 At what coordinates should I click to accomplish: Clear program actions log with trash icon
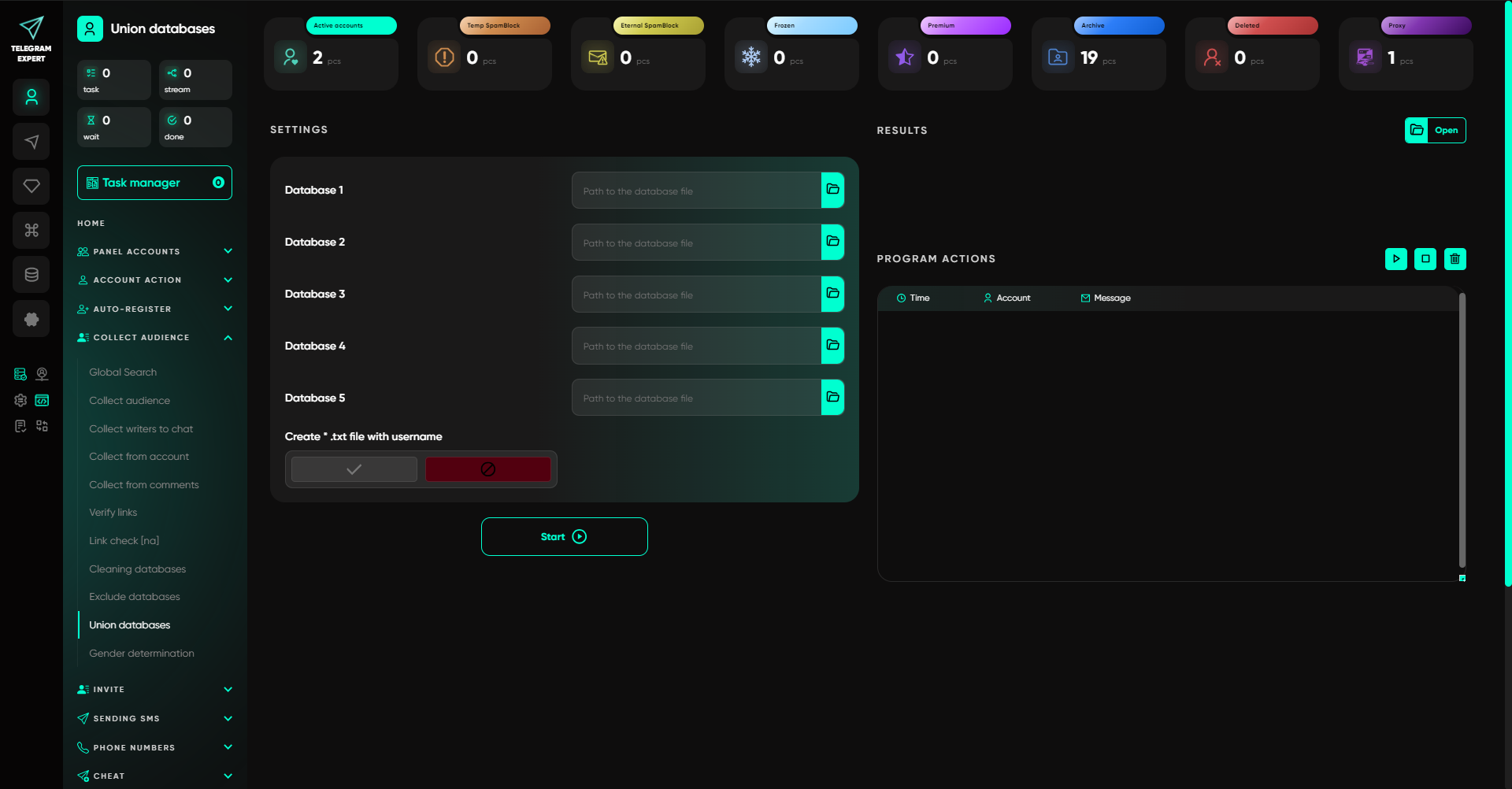[1455, 258]
